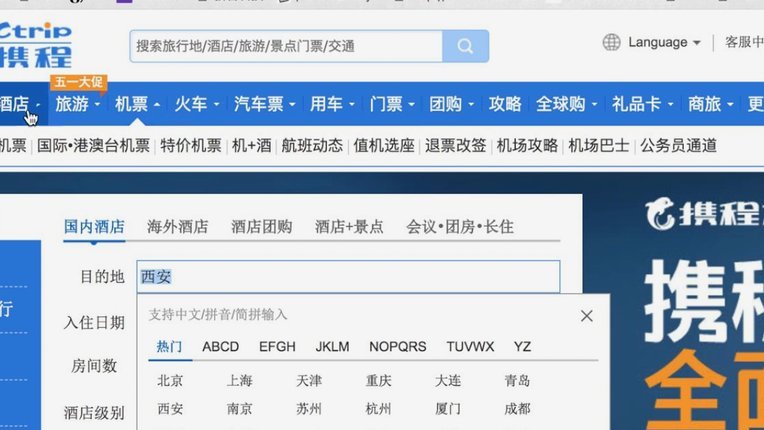Open the 航班动态 link
This screenshot has width=764, height=430.
pyautogui.click(x=312, y=146)
